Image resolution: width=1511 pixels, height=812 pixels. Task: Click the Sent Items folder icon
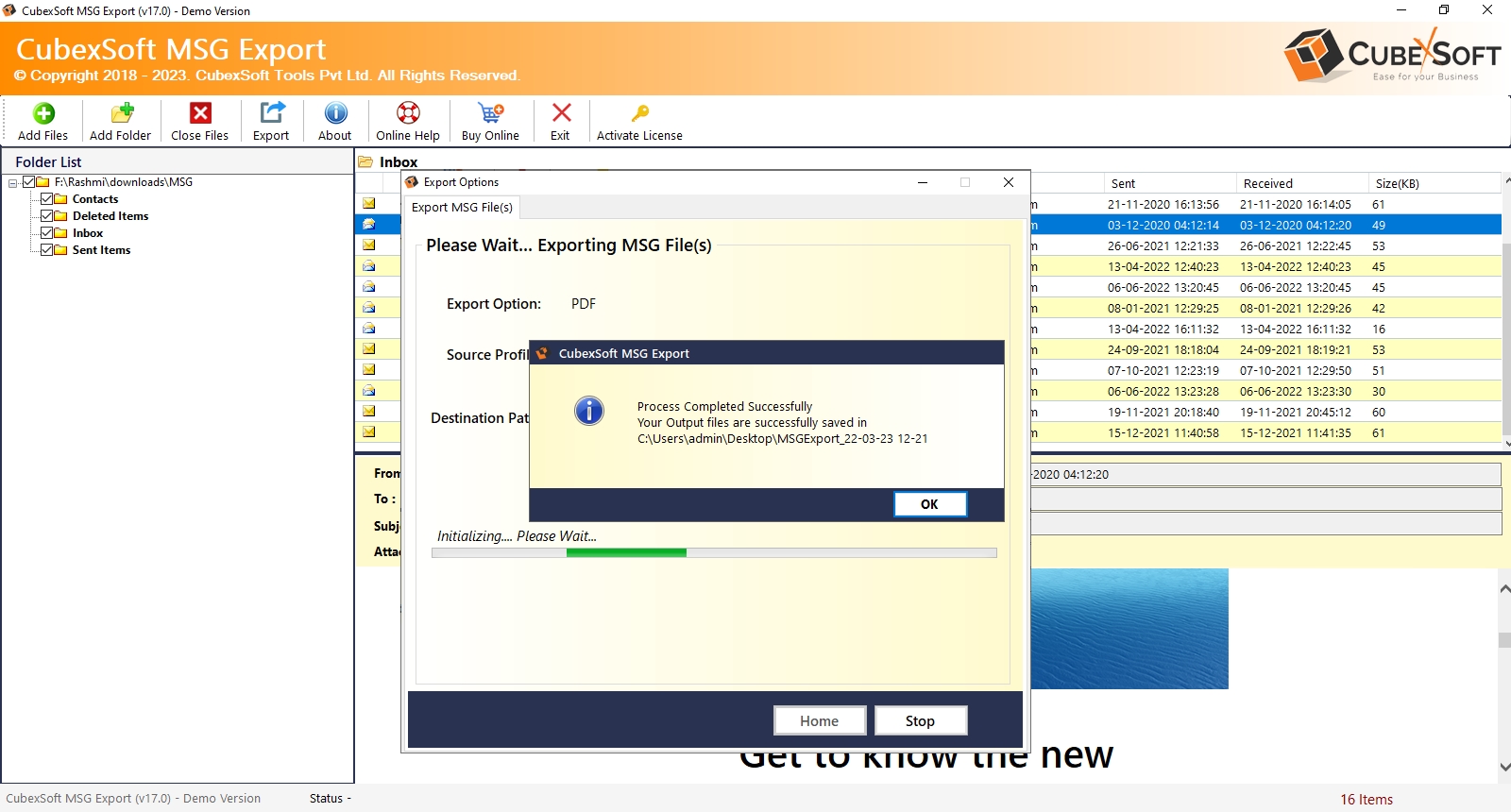point(60,250)
